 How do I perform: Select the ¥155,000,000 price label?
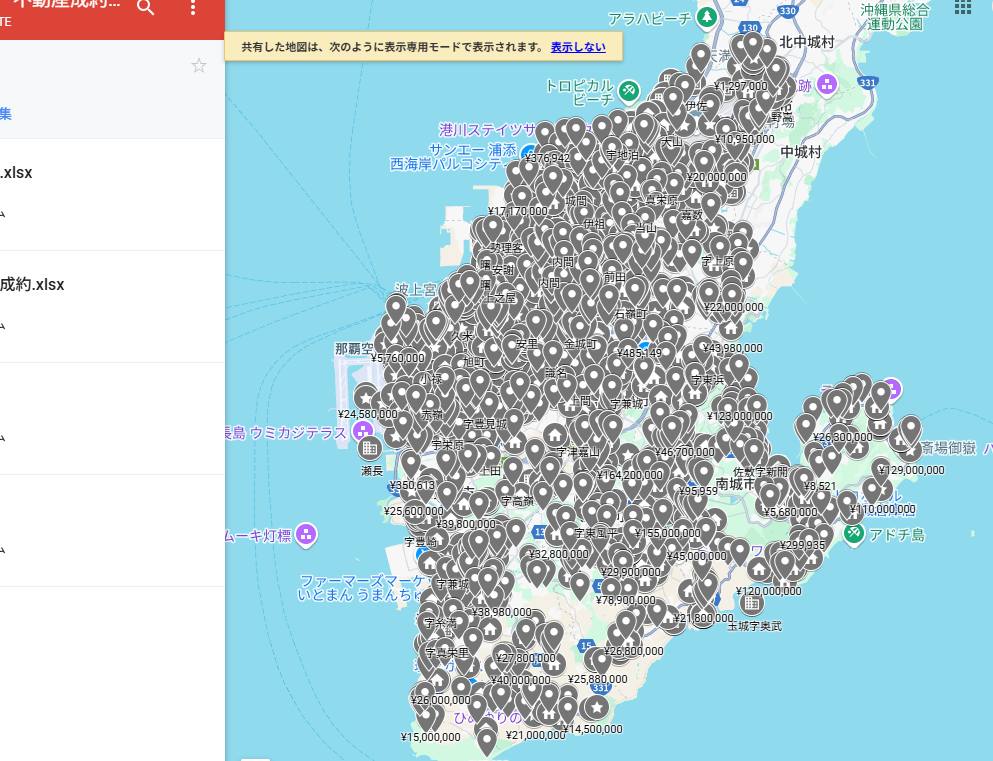pos(668,534)
